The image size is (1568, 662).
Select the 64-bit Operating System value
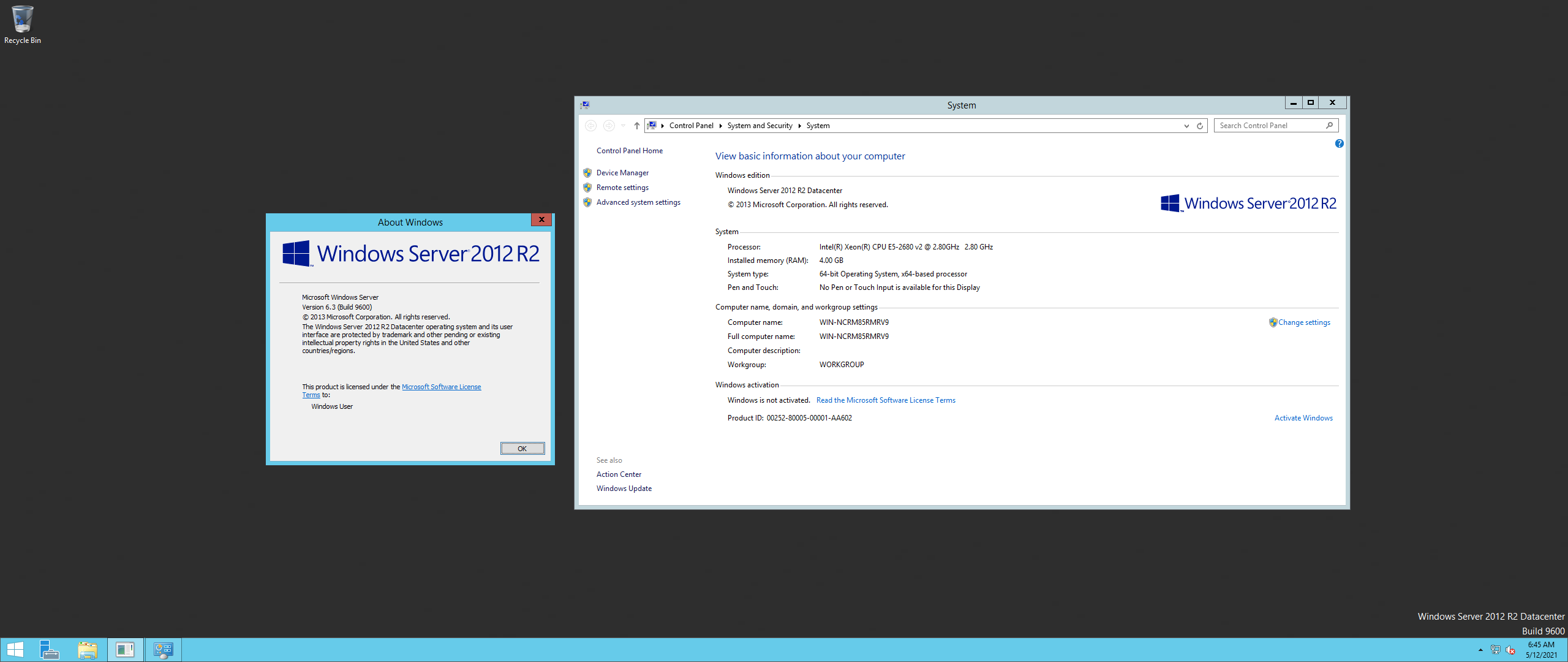point(893,274)
